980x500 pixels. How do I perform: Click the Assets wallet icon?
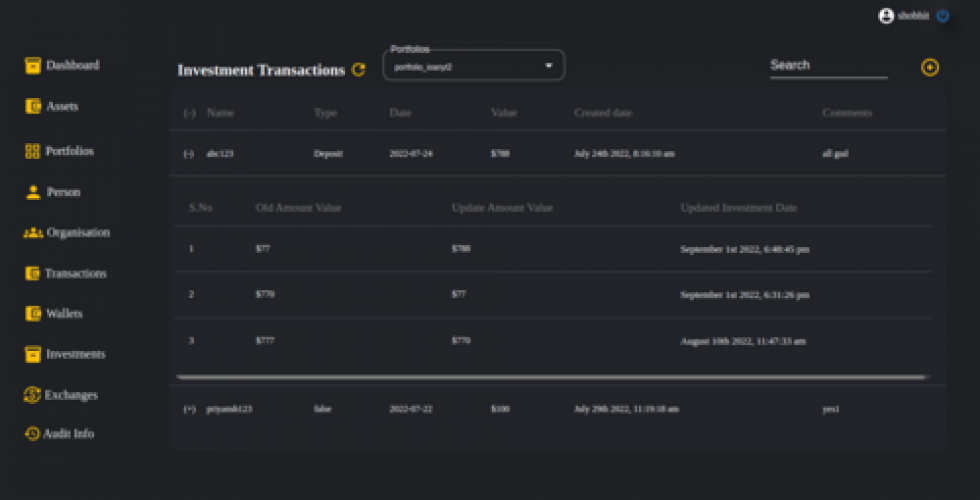[x=32, y=106]
